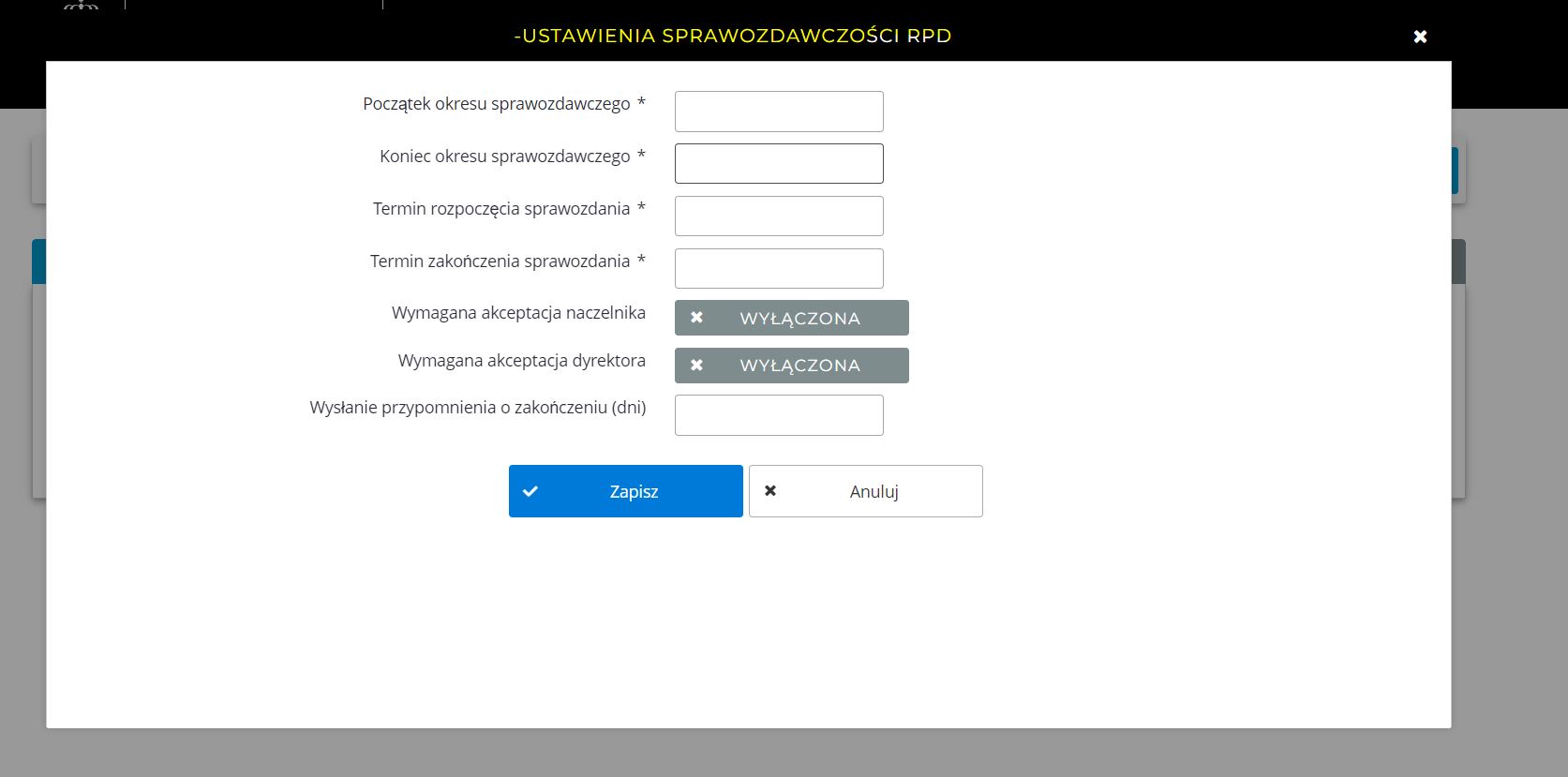
Task: Click the Termin zakończenia sprawozdania input box
Action: click(779, 269)
